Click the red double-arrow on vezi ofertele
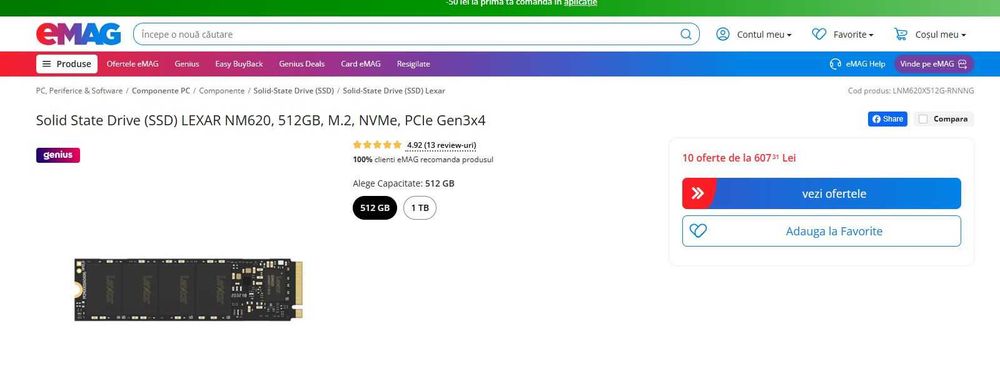Viewport: 1000px width, 365px height. [x=698, y=193]
